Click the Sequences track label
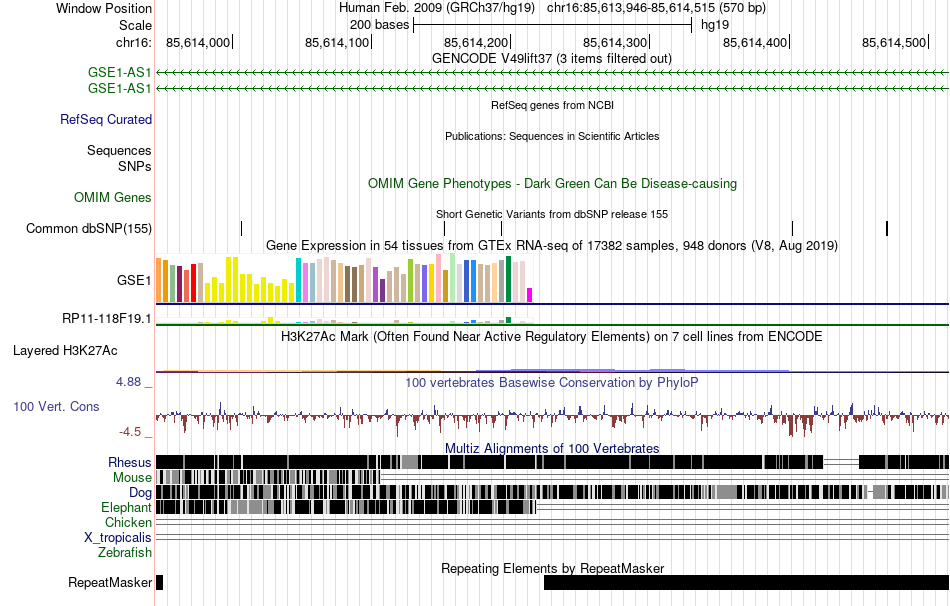The image size is (950, 606). 119,150
